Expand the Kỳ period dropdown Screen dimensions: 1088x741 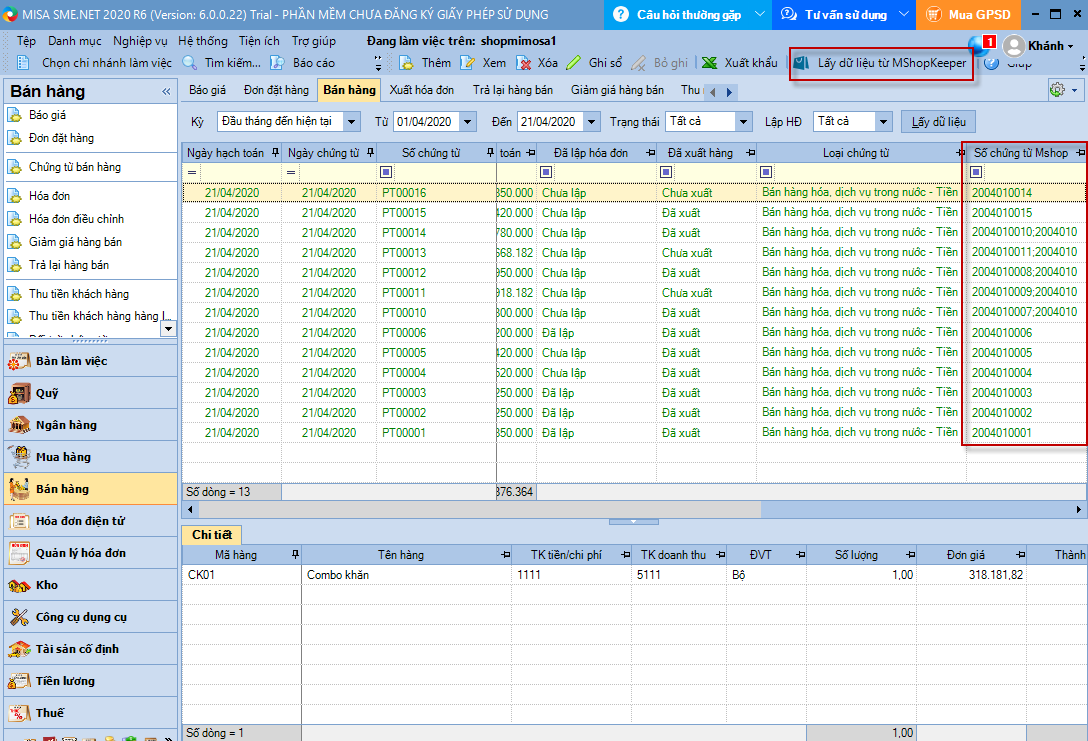tap(351, 122)
